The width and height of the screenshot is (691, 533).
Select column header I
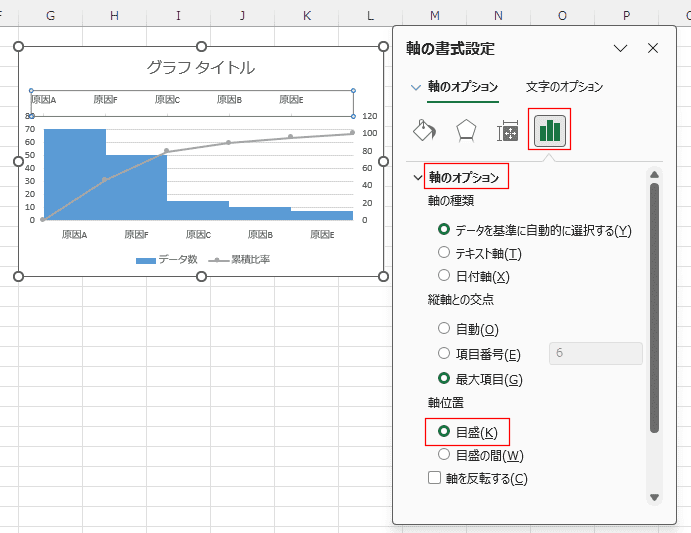(x=178, y=15)
